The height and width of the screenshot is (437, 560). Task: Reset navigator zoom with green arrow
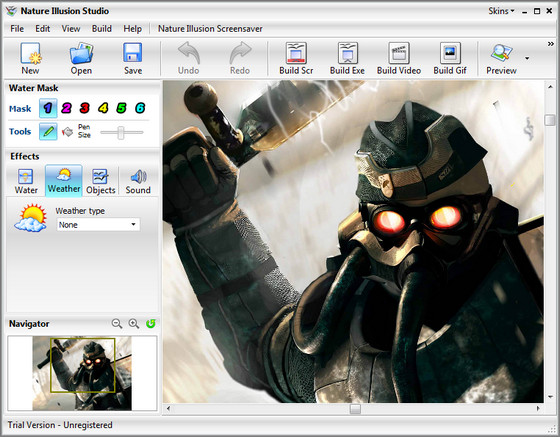coord(151,323)
